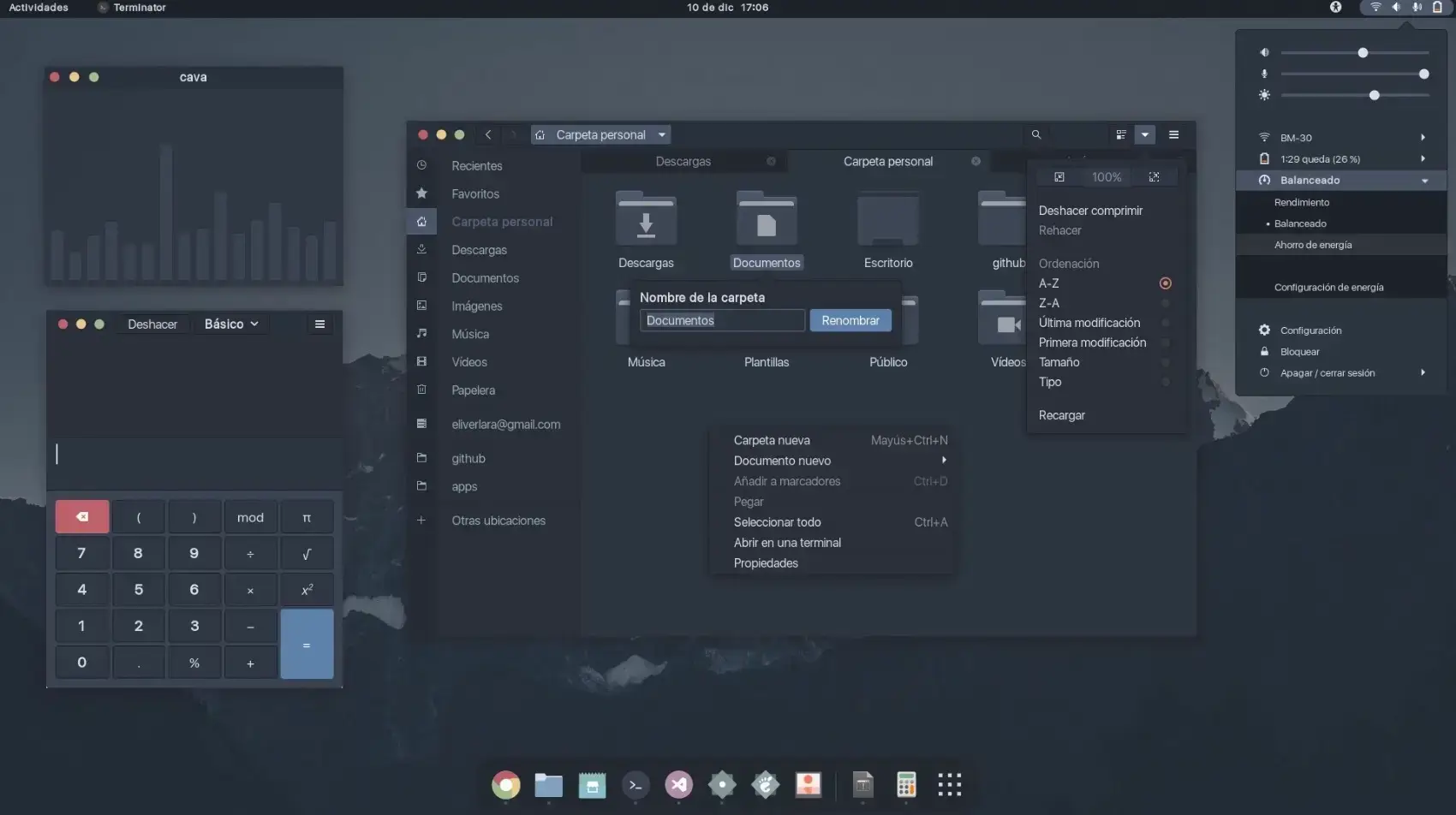
Task: Select Z-A sort order option
Action: click(x=1049, y=303)
